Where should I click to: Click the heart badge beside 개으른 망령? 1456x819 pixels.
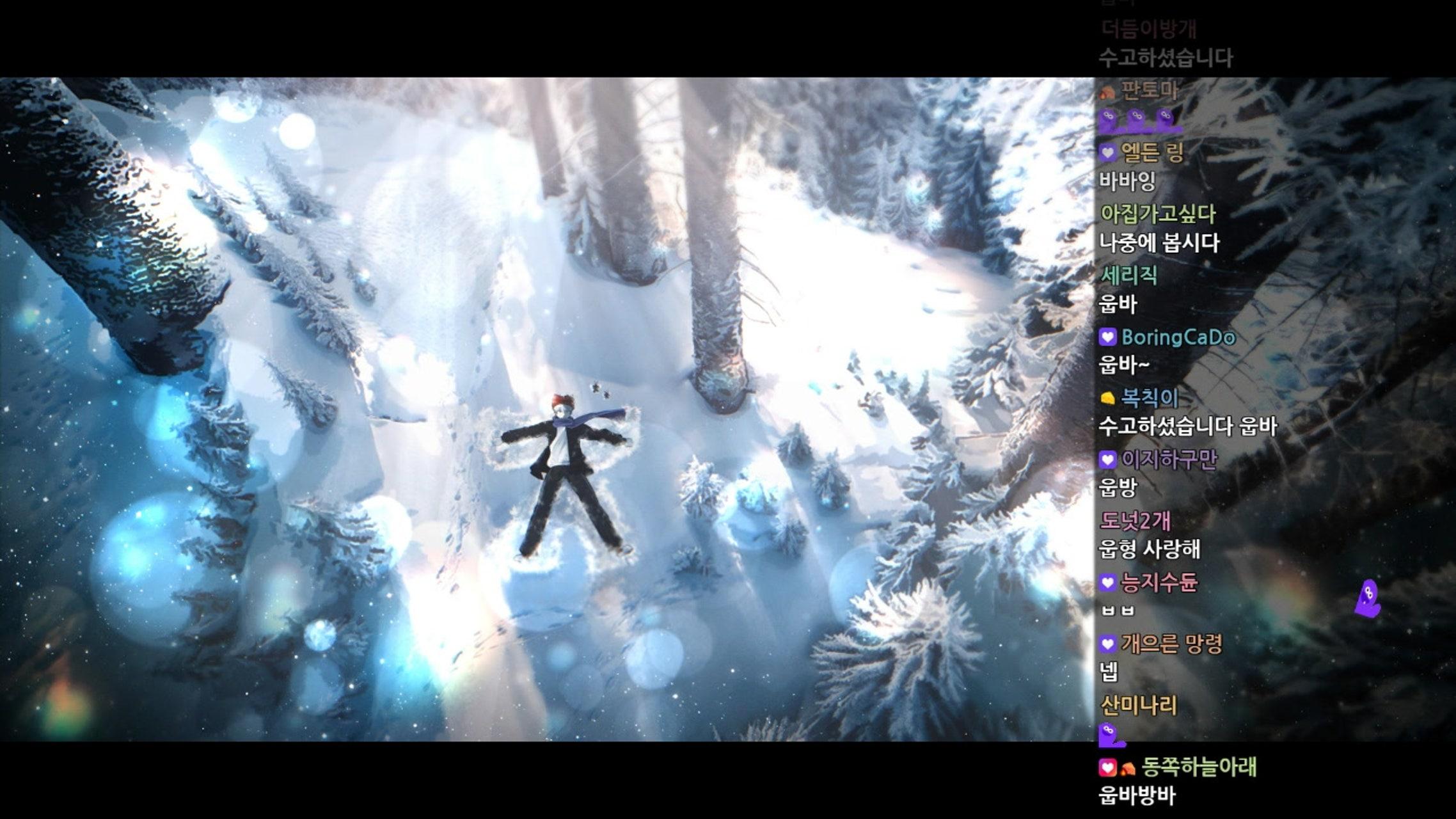click(x=1107, y=644)
